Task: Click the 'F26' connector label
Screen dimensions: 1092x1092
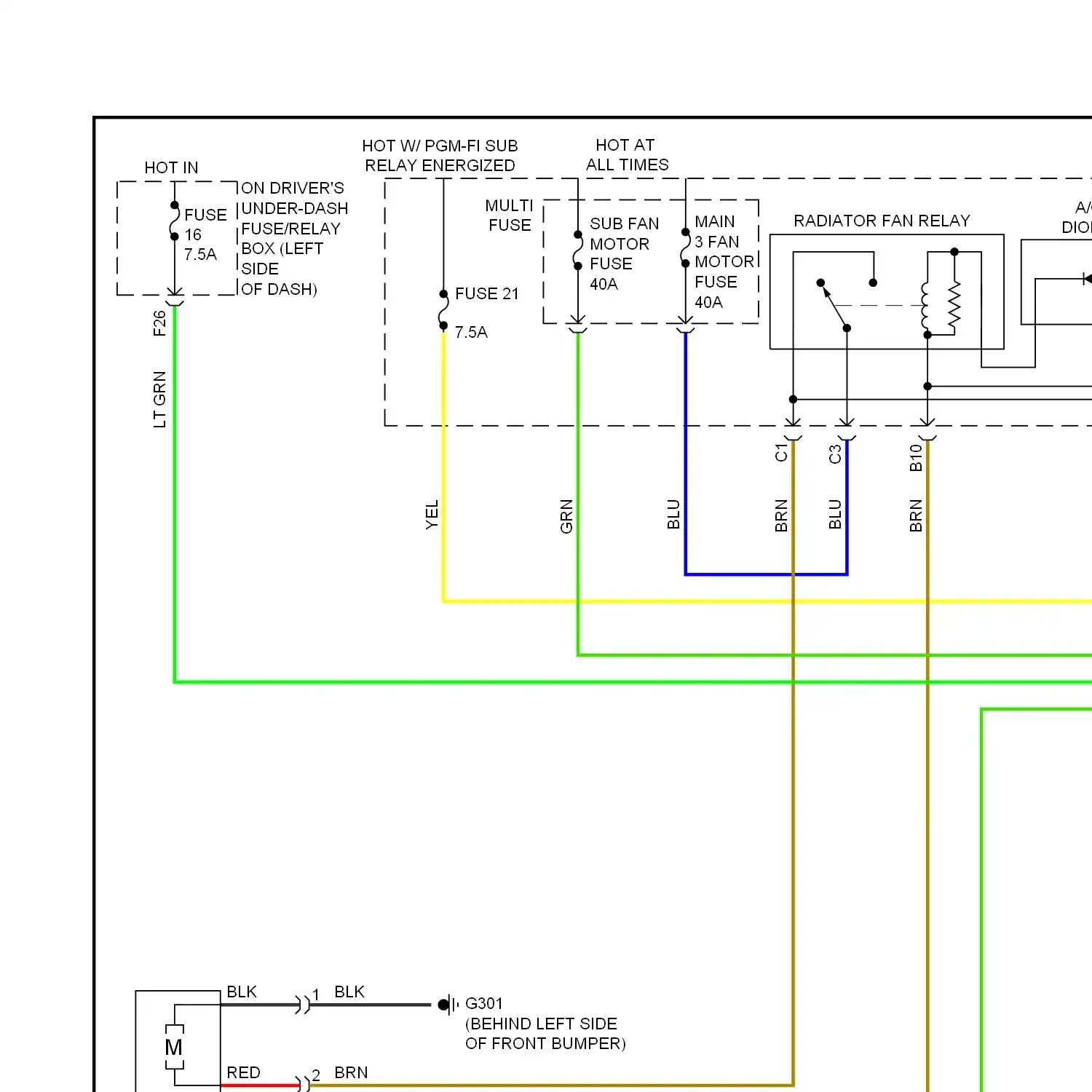Action: [x=159, y=323]
